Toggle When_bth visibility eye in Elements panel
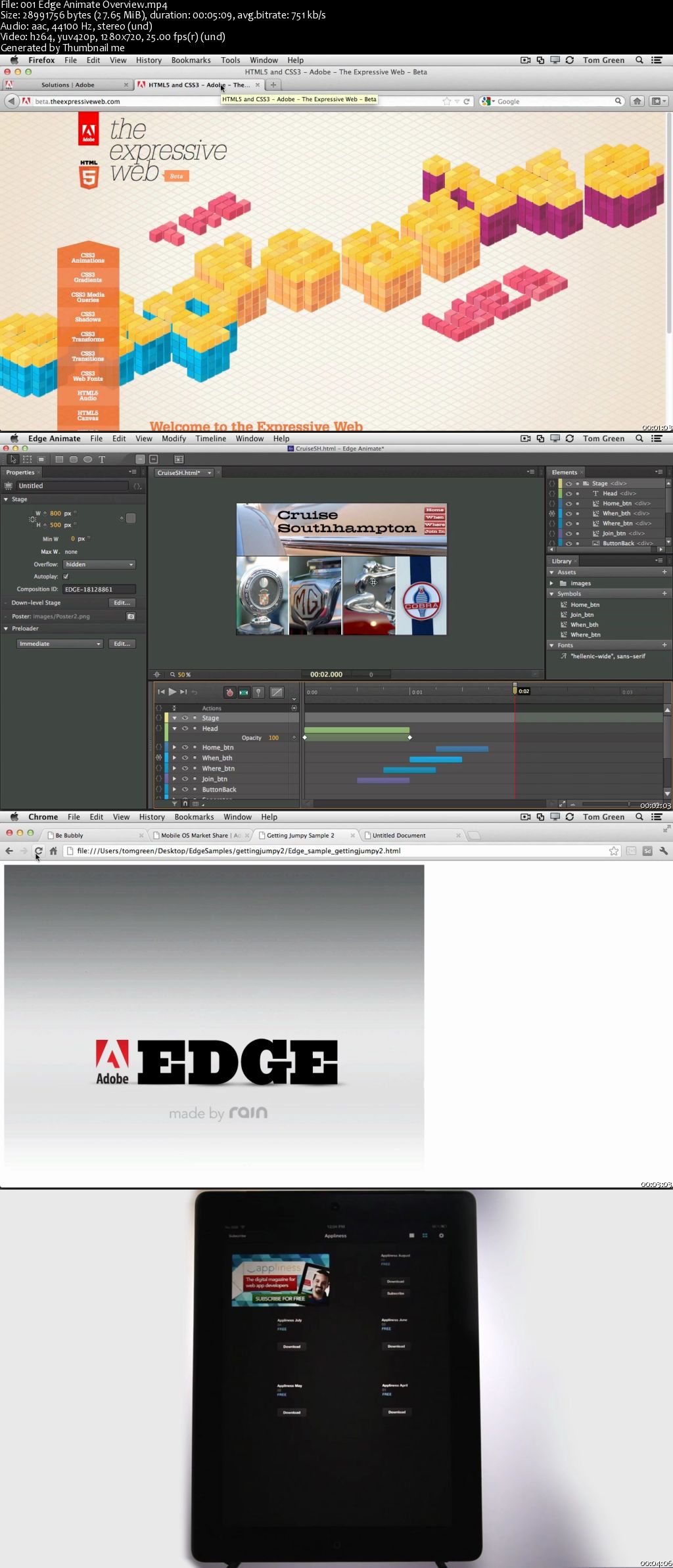 tap(569, 514)
